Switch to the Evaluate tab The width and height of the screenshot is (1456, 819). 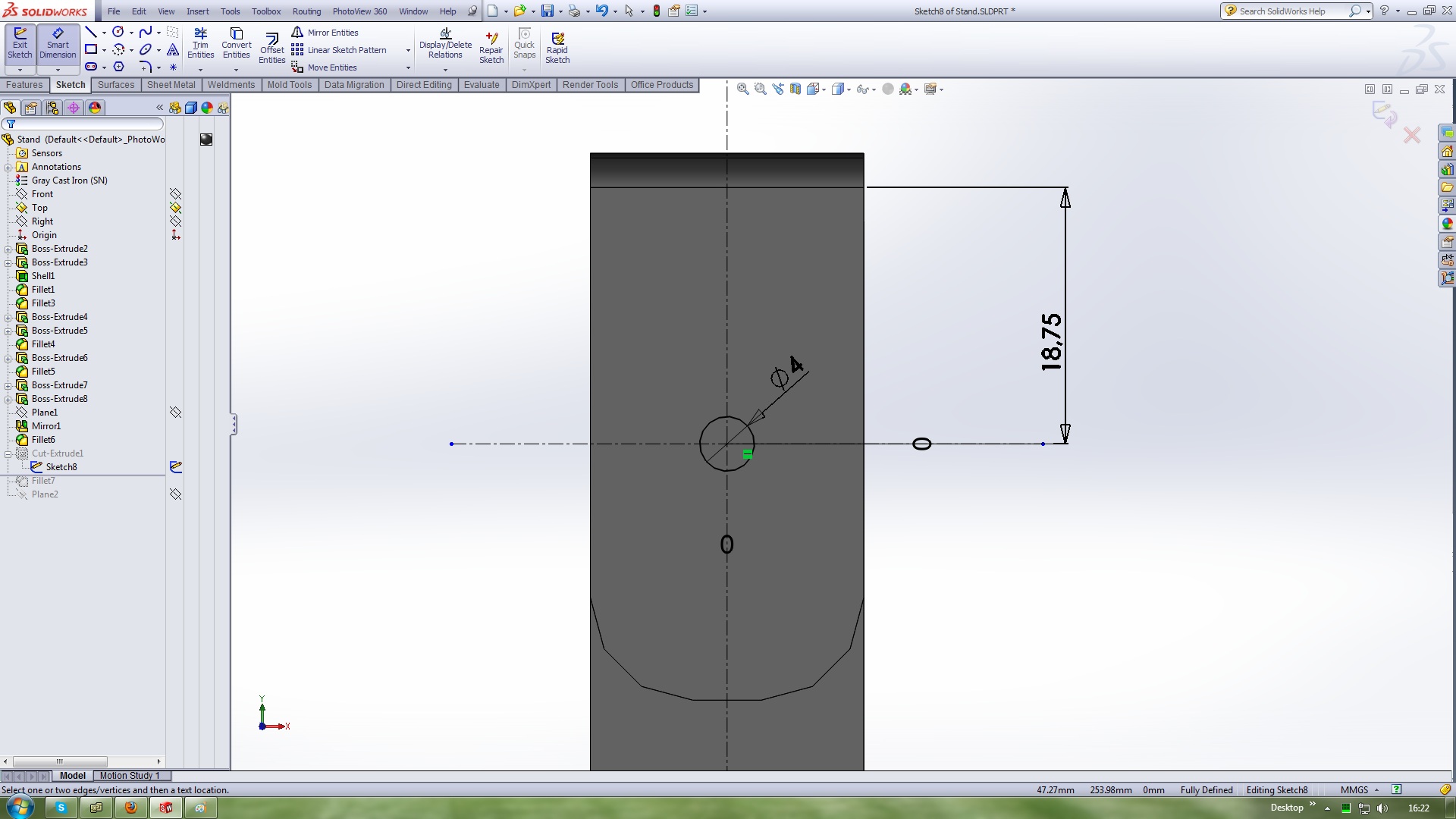coord(482,85)
